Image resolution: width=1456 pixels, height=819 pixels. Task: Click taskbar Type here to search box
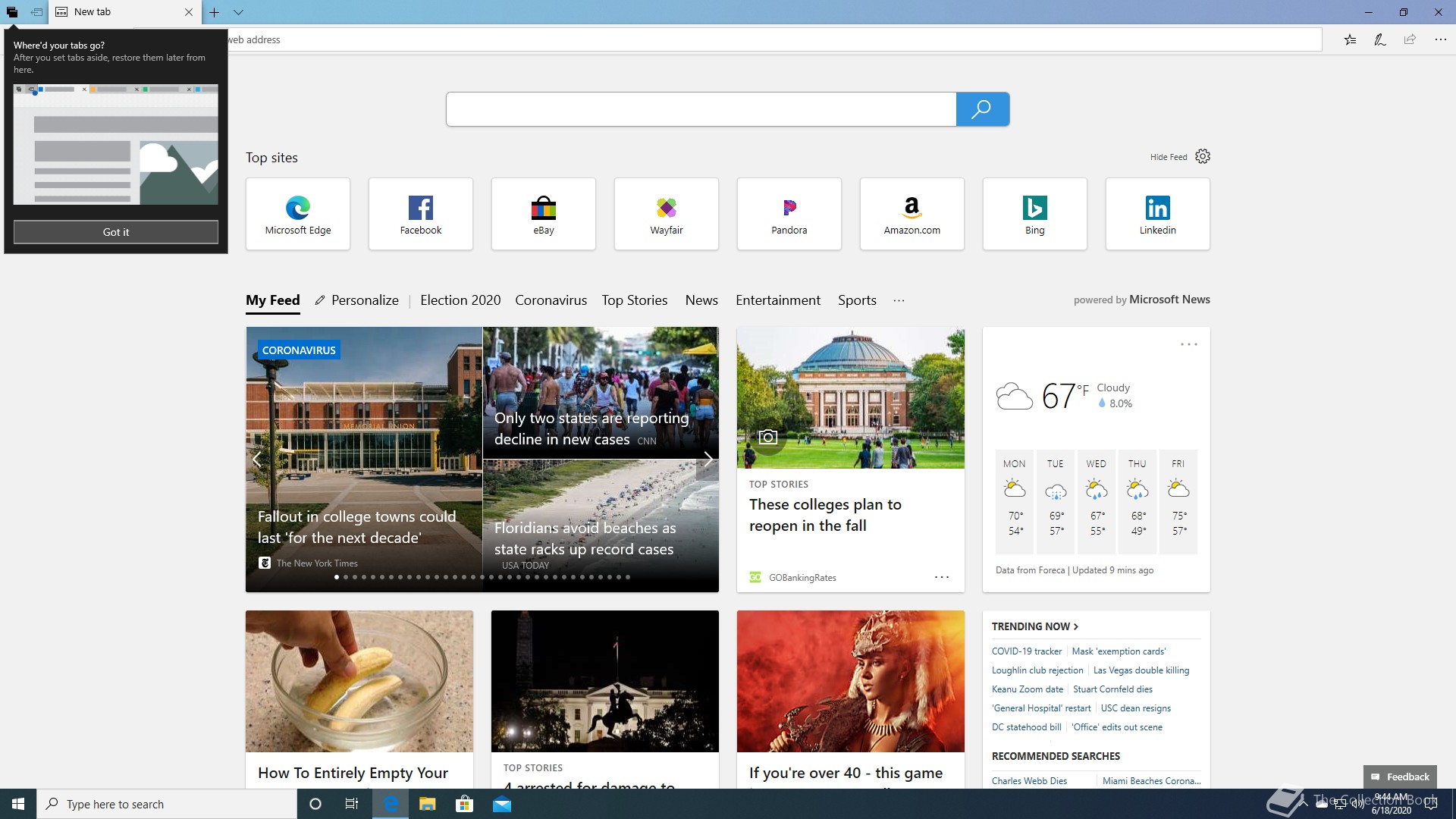click(167, 804)
